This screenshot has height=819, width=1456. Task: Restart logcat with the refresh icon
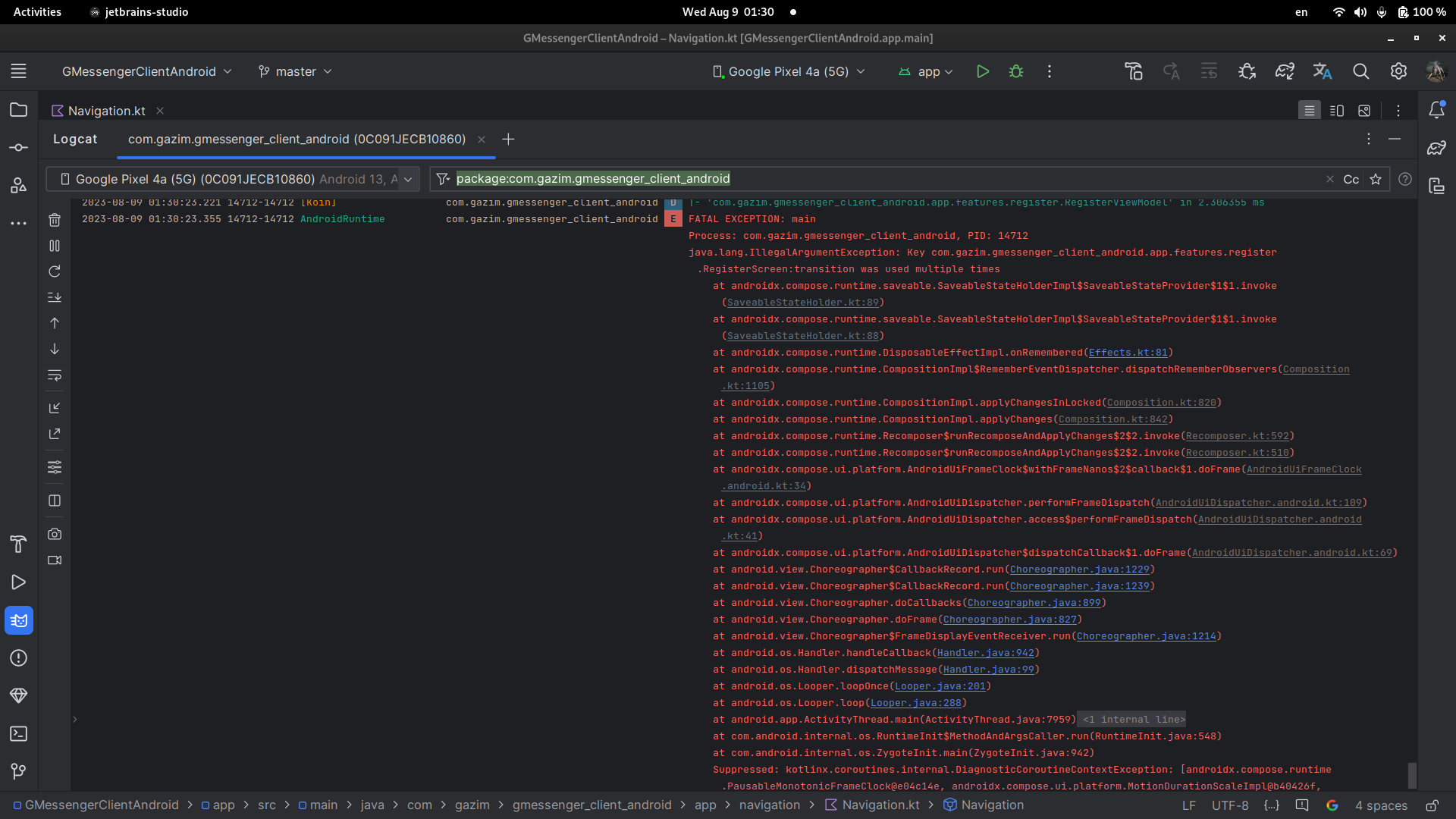tap(55, 271)
